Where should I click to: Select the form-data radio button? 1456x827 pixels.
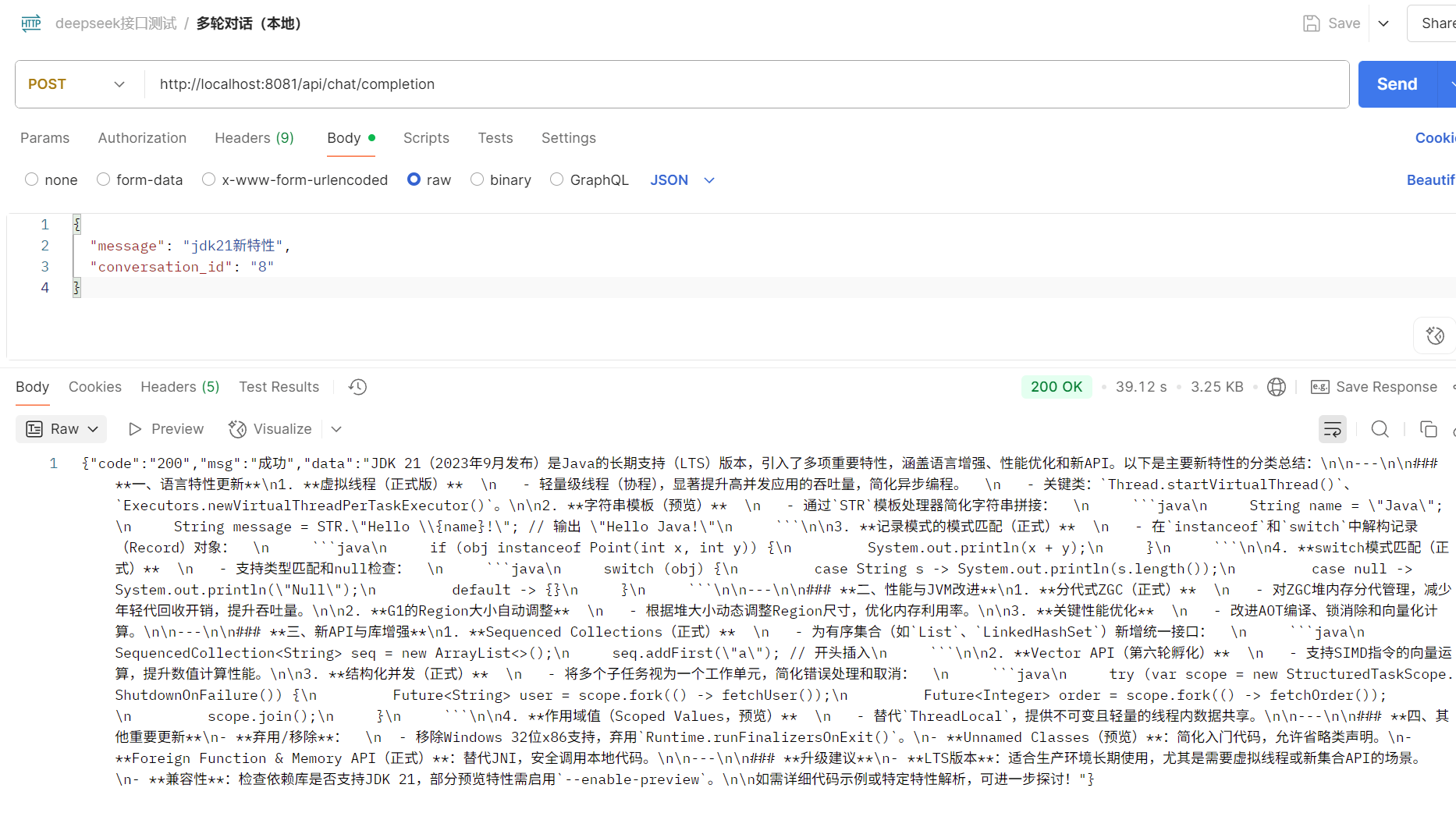[x=103, y=179]
